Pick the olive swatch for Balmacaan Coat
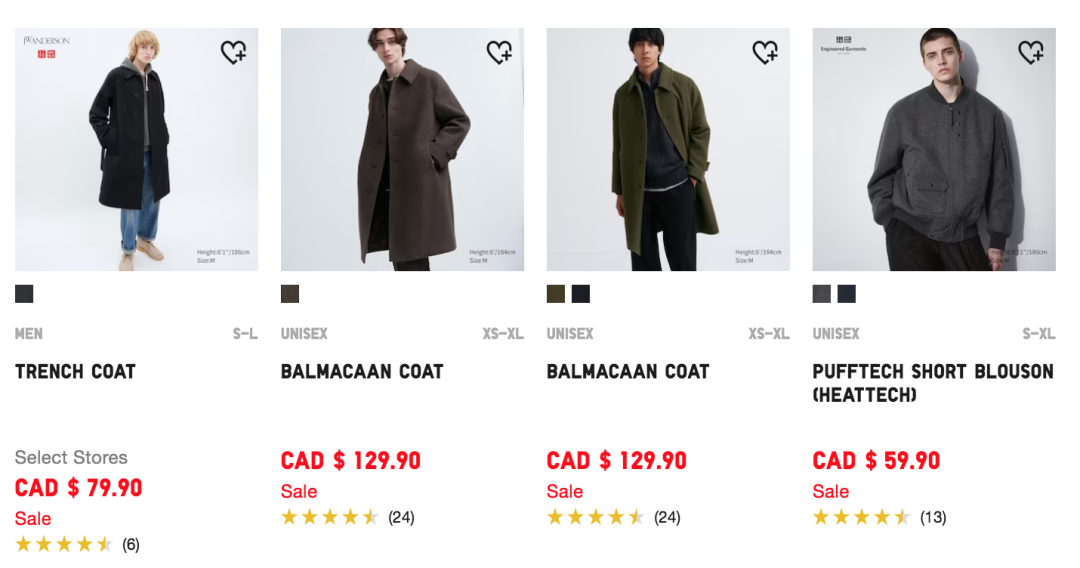The height and width of the screenshot is (568, 1080). tap(556, 294)
